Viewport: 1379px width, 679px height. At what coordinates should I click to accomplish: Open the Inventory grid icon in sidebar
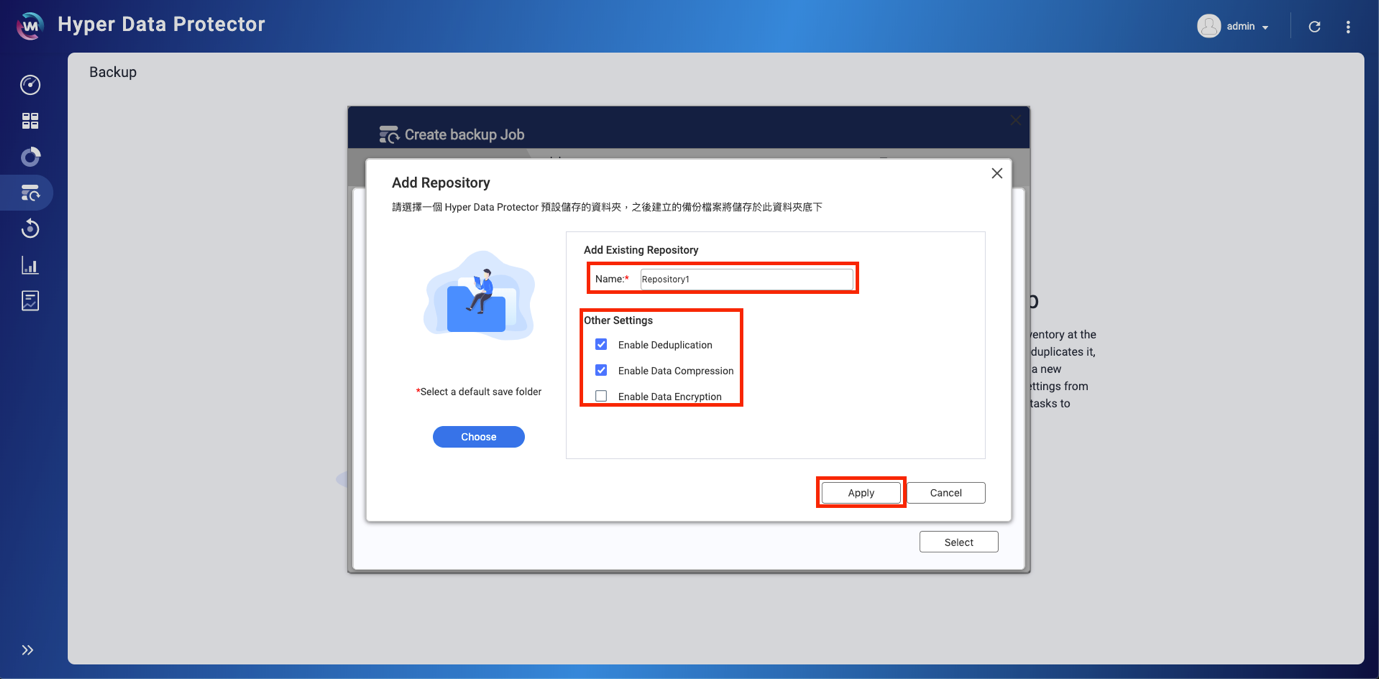(30, 121)
